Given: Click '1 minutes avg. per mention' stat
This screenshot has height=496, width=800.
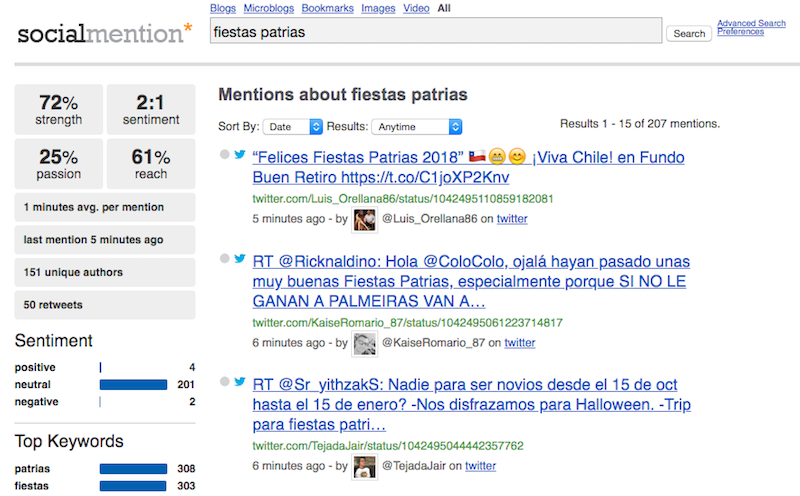Looking at the screenshot, I should tap(105, 207).
